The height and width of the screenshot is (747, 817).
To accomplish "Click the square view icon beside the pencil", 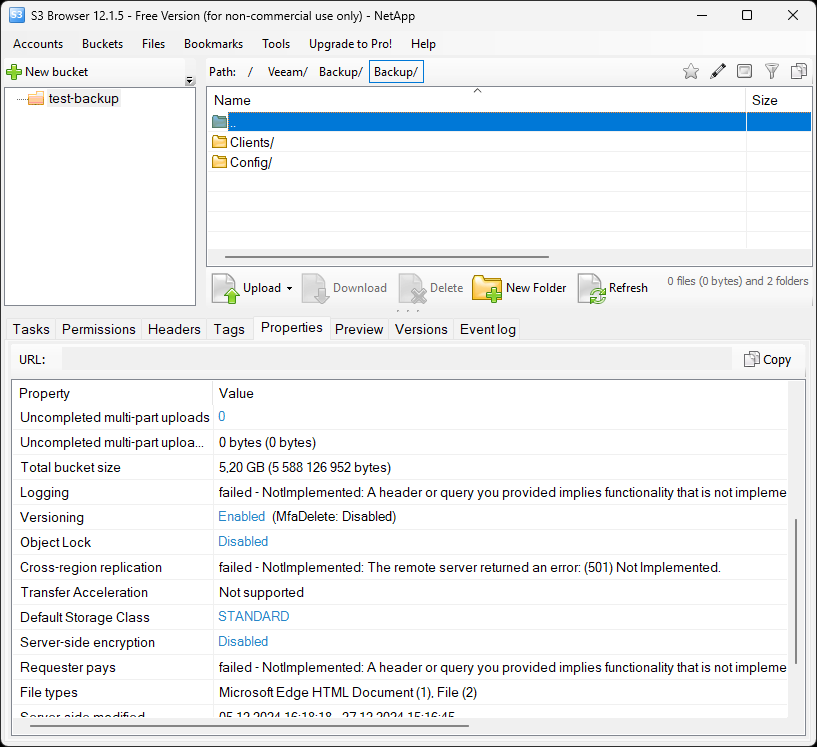I will pos(744,71).
